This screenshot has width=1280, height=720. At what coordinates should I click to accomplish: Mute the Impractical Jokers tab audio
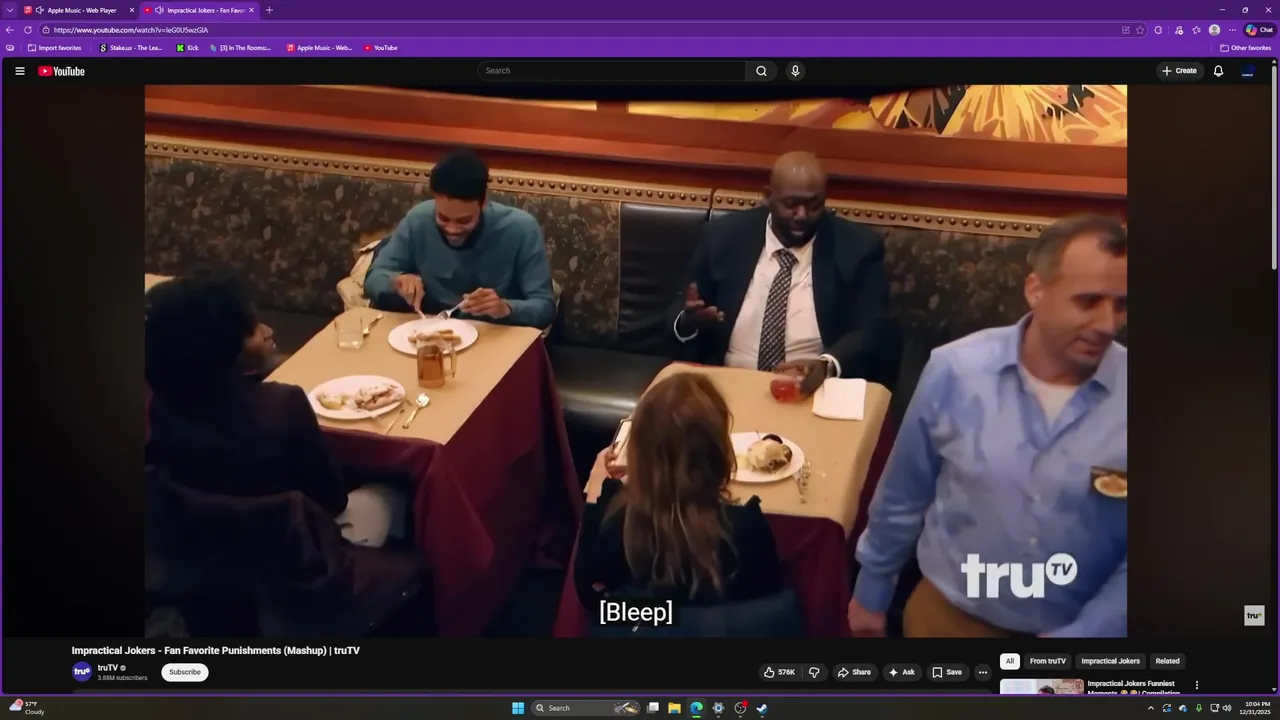(x=159, y=10)
